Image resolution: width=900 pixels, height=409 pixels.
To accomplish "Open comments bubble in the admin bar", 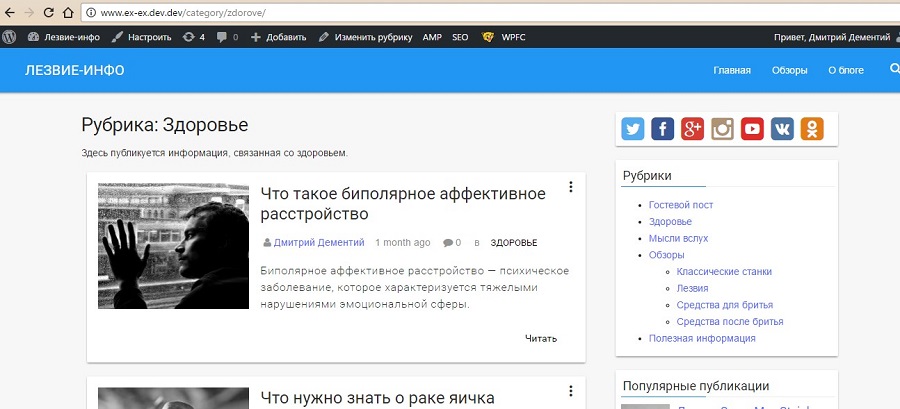I will (227, 37).
